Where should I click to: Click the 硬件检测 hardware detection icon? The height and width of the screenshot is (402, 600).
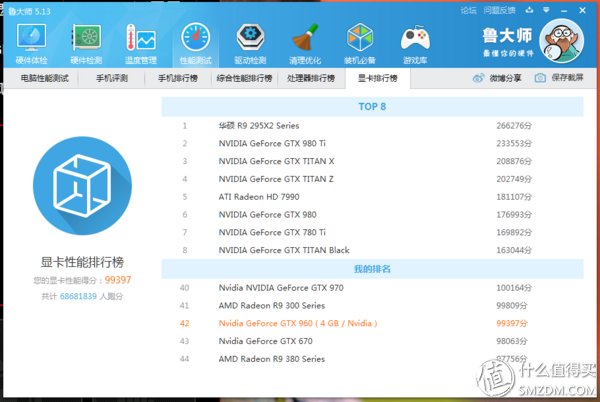coord(89,42)
